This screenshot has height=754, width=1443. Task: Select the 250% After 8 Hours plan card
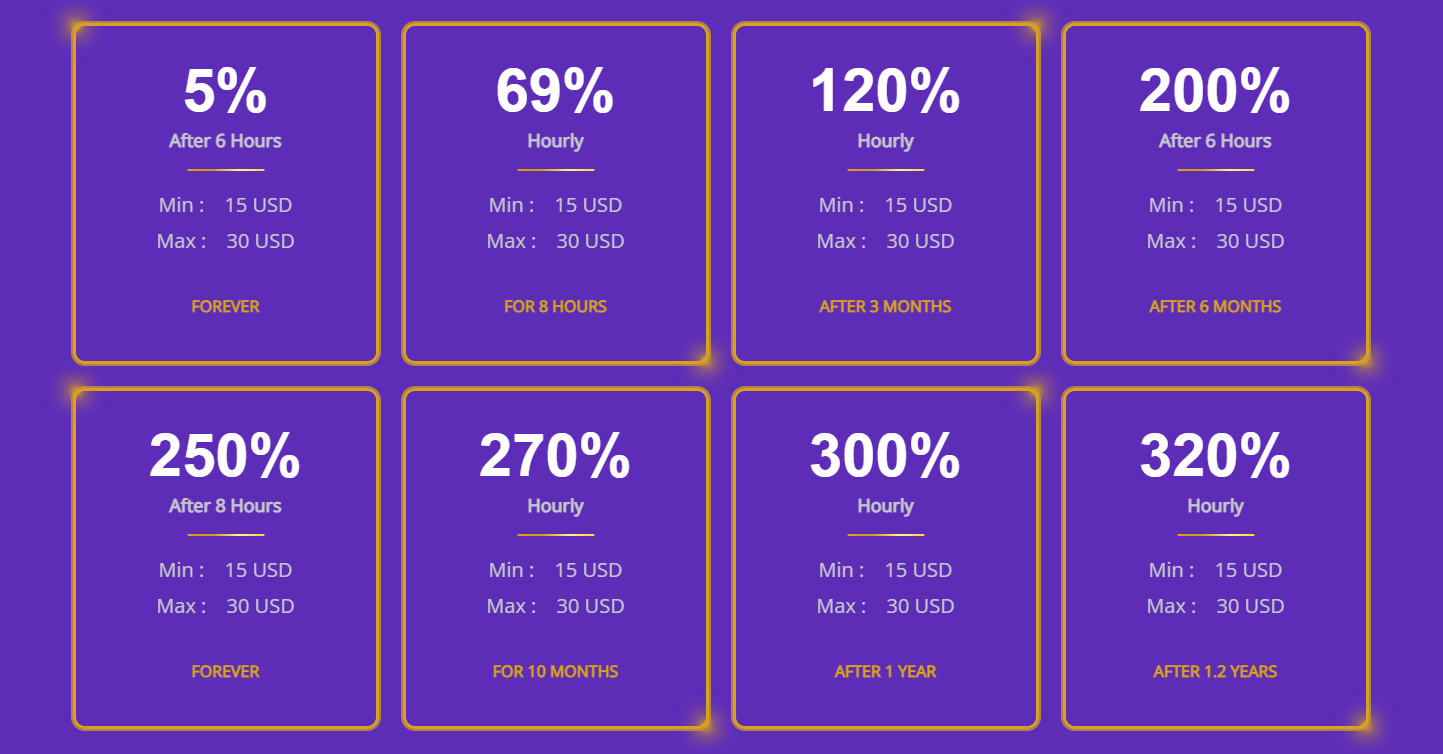click(225, 558)
